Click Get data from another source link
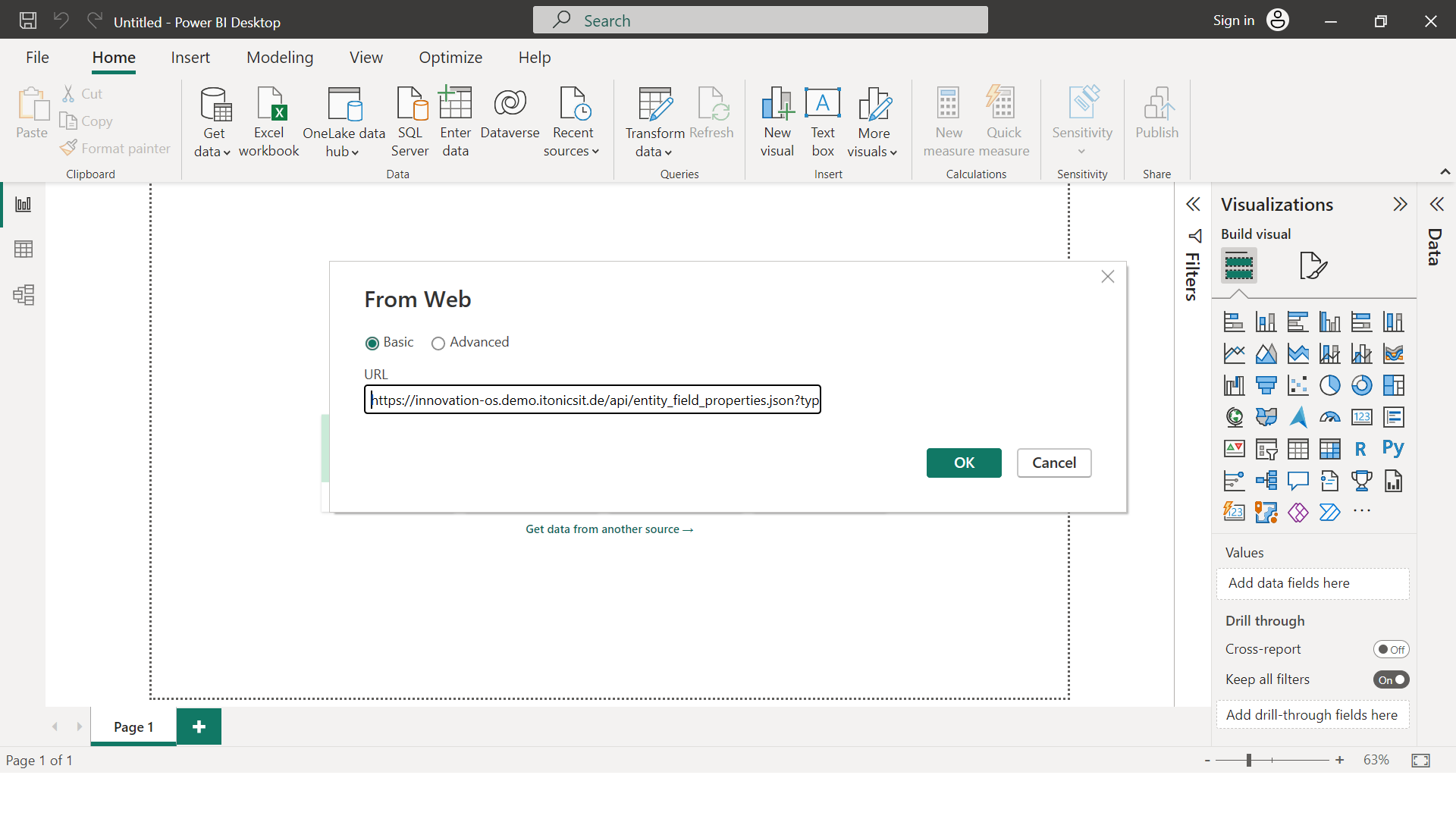Viewport: 1456px width, 819px height. 609,529
